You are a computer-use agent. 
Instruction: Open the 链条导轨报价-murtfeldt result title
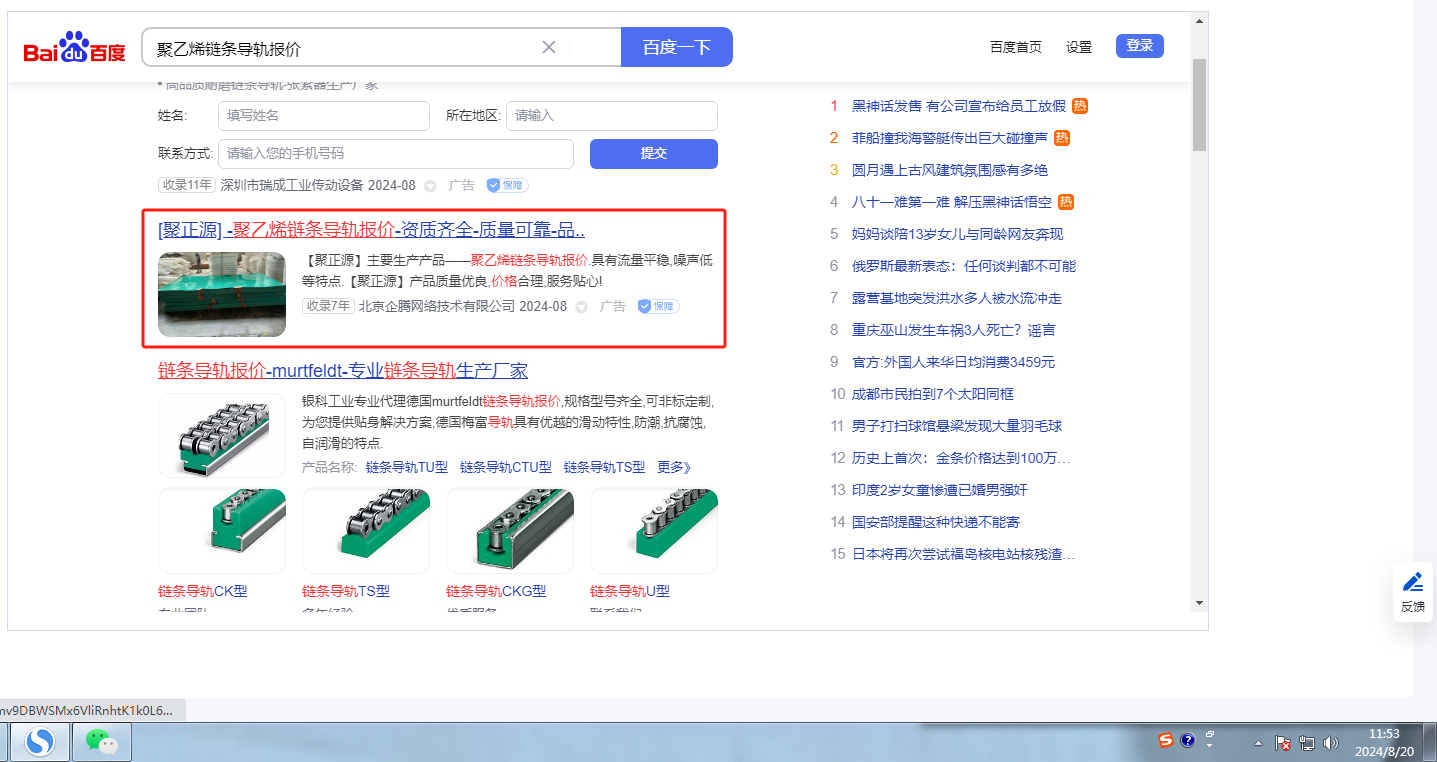(x=343, y=370)
